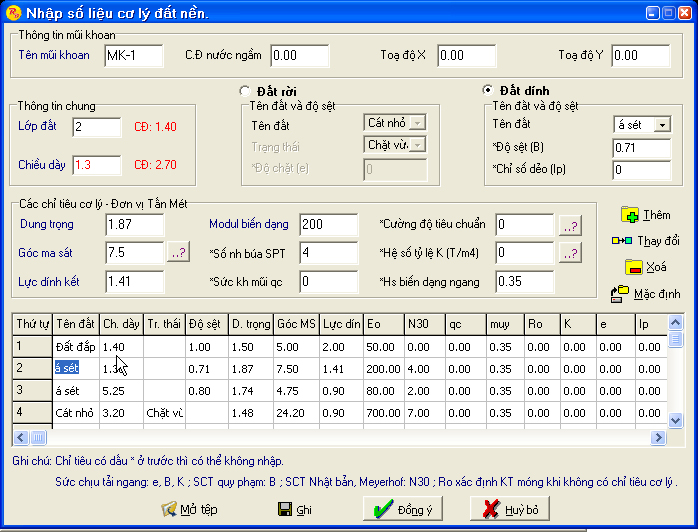Screen dimensions: 698x532
Task: Click the Ch. dày column header
Action: (121, 324)
